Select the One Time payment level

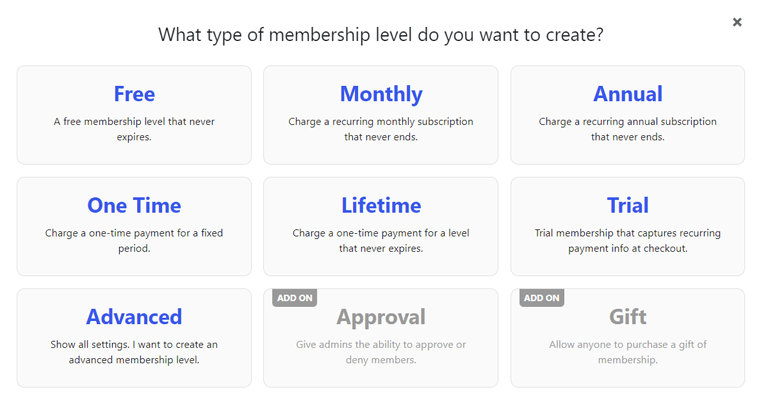click(x=134, y=206)
